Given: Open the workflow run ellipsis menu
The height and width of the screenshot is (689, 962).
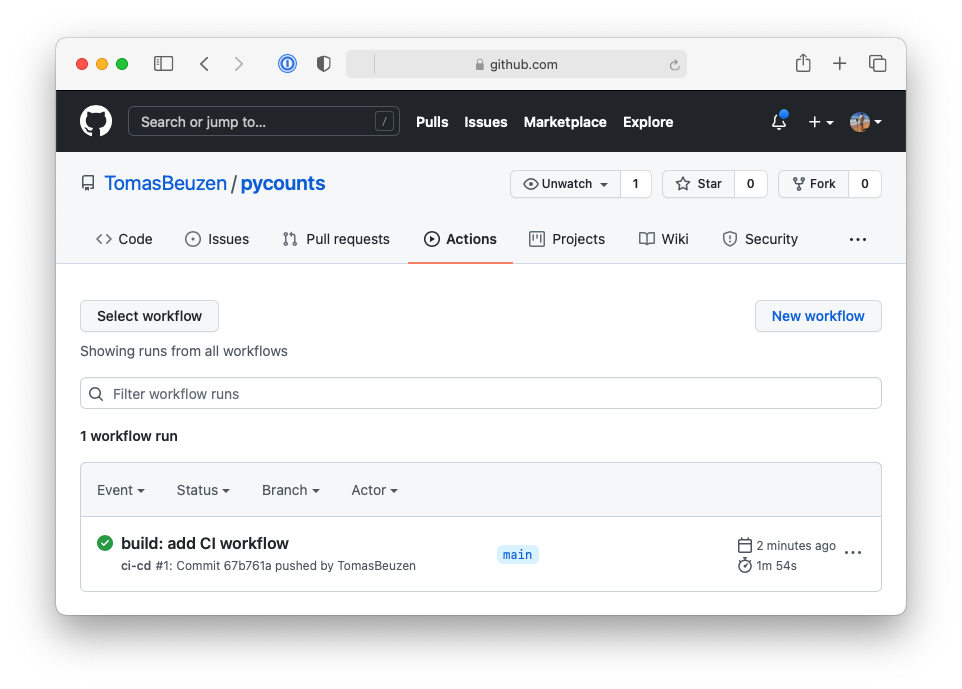Looking at the screenshot, I should pyautogui.click(x=853, y=553).
